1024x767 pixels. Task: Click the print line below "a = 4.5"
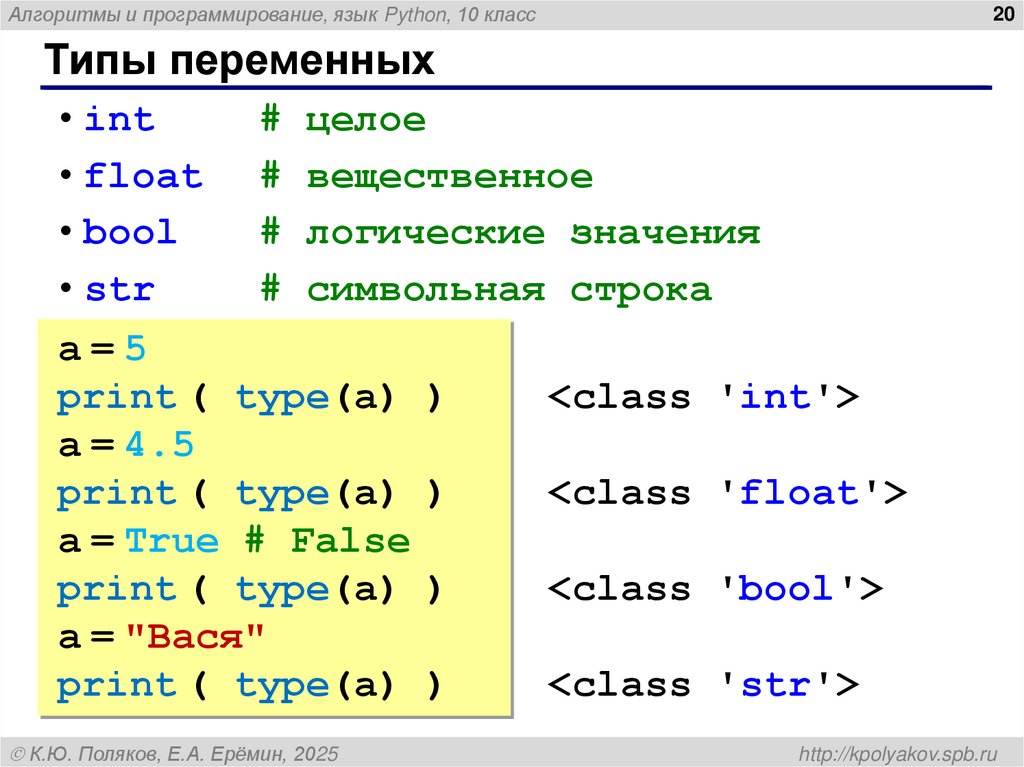(x=249, y=493)
